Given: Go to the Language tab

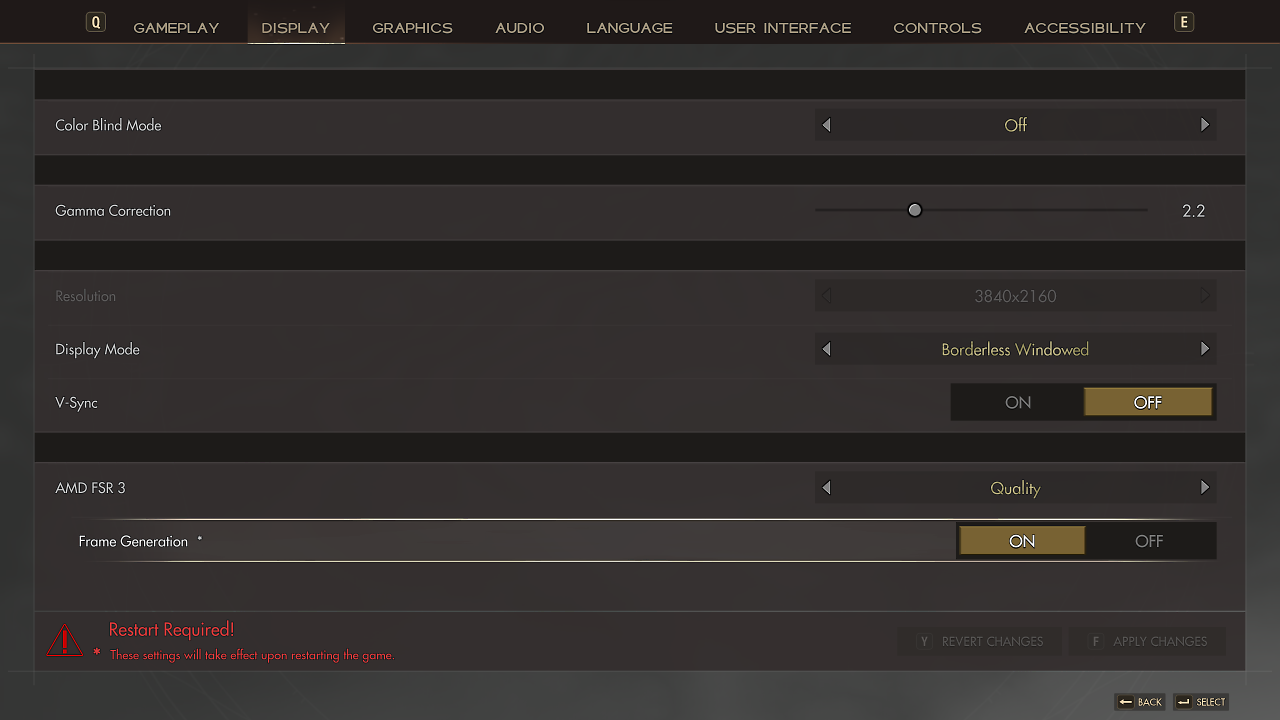Looking at the screenshot, I should tap(629, 28).
